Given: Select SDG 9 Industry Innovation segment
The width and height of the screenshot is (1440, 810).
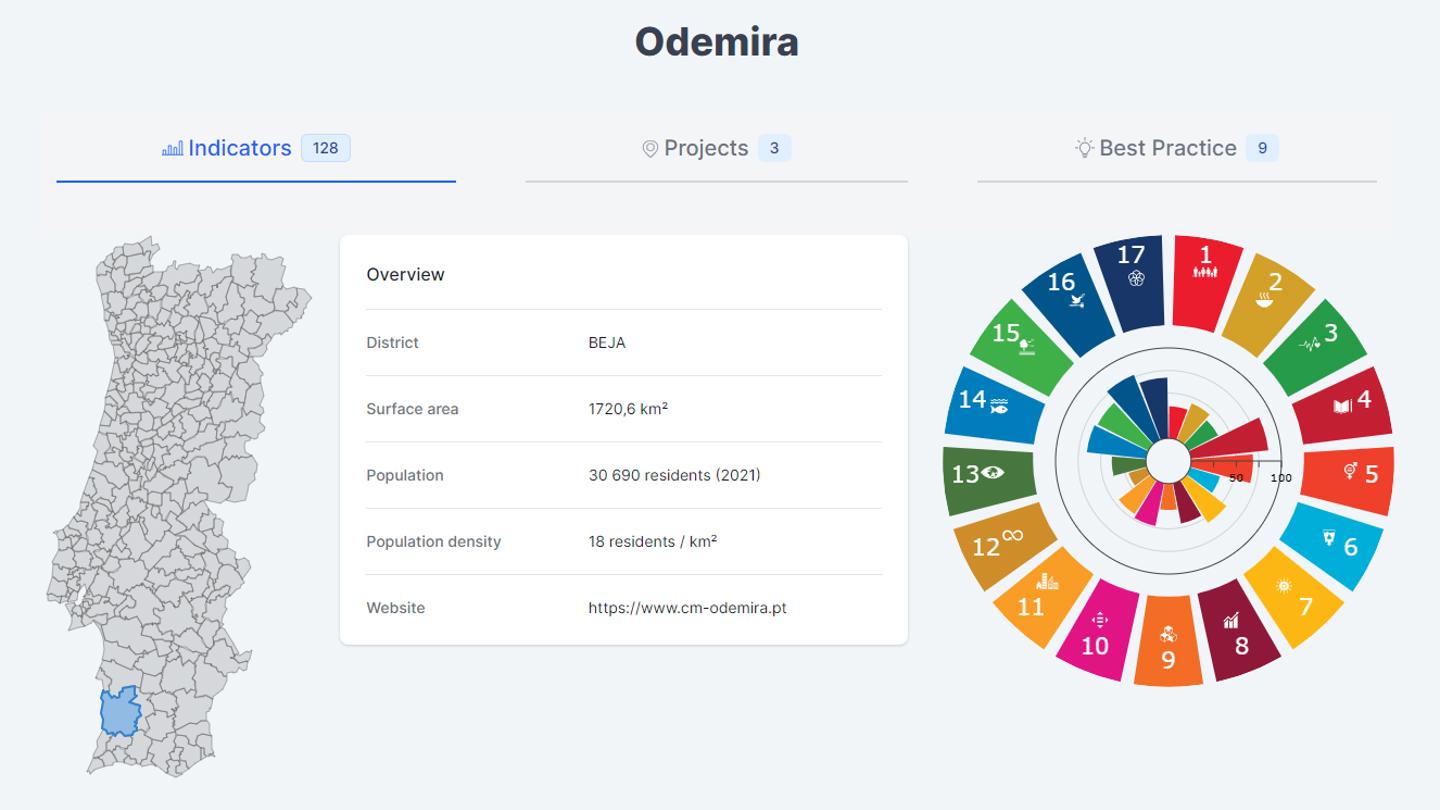Looking at the screenshot, I should click(x=1168, y=641).
